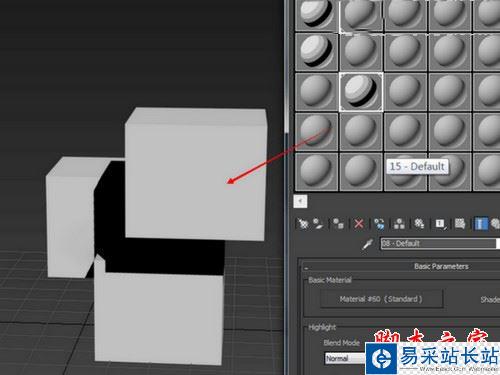
Task: Reset the material using the red X icon
Action: point(359,224)
